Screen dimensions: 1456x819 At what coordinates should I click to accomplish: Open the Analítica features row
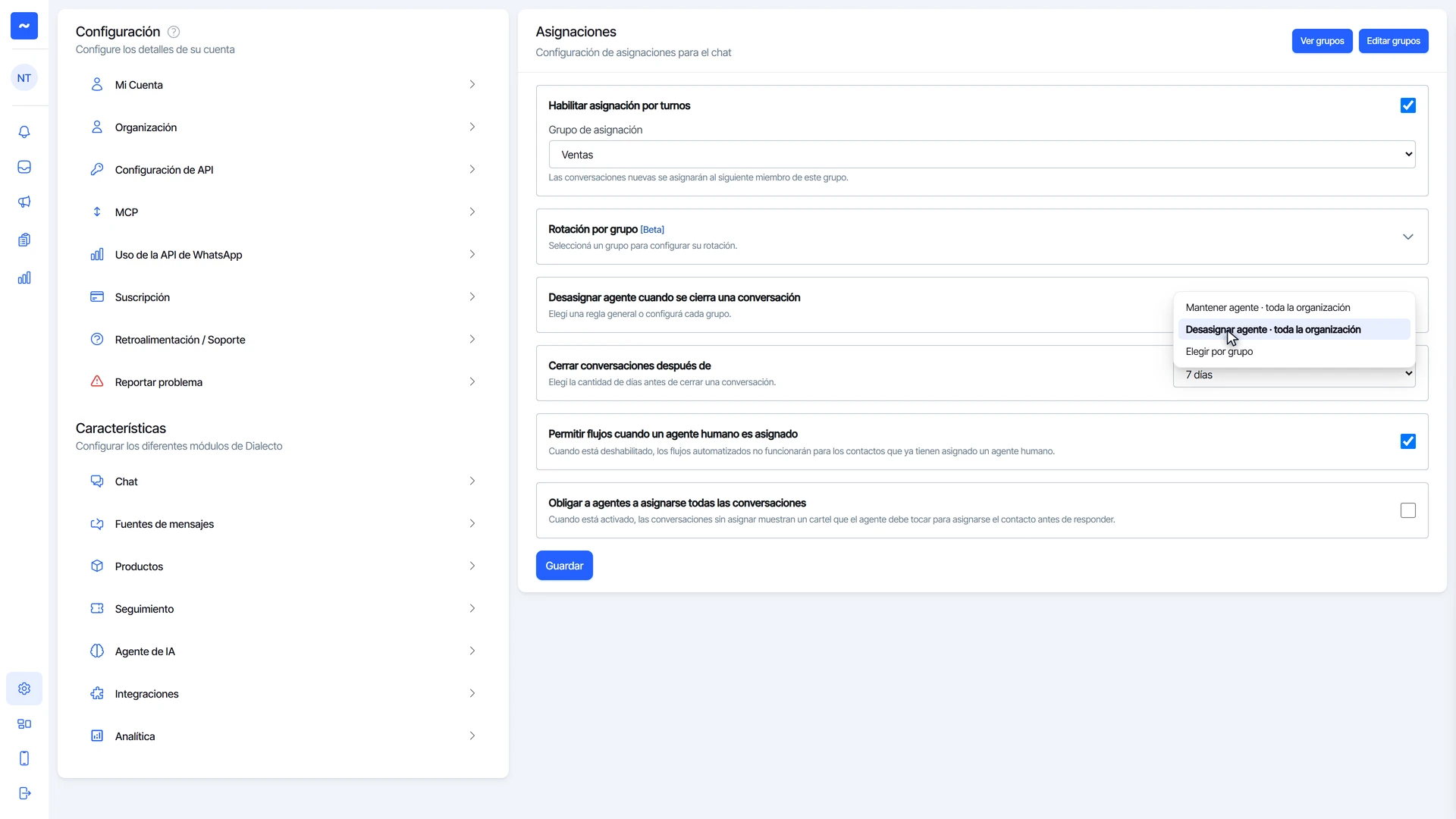(x=283, y=736)
